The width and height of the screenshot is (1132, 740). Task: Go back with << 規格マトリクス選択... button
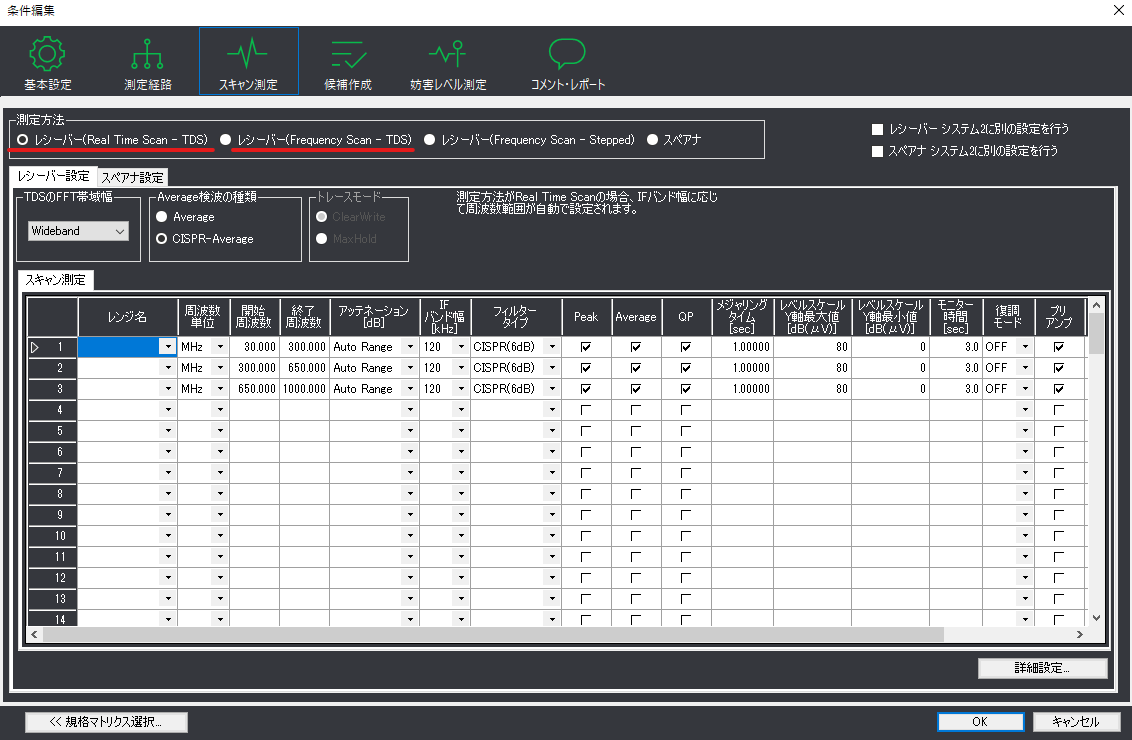106,722
